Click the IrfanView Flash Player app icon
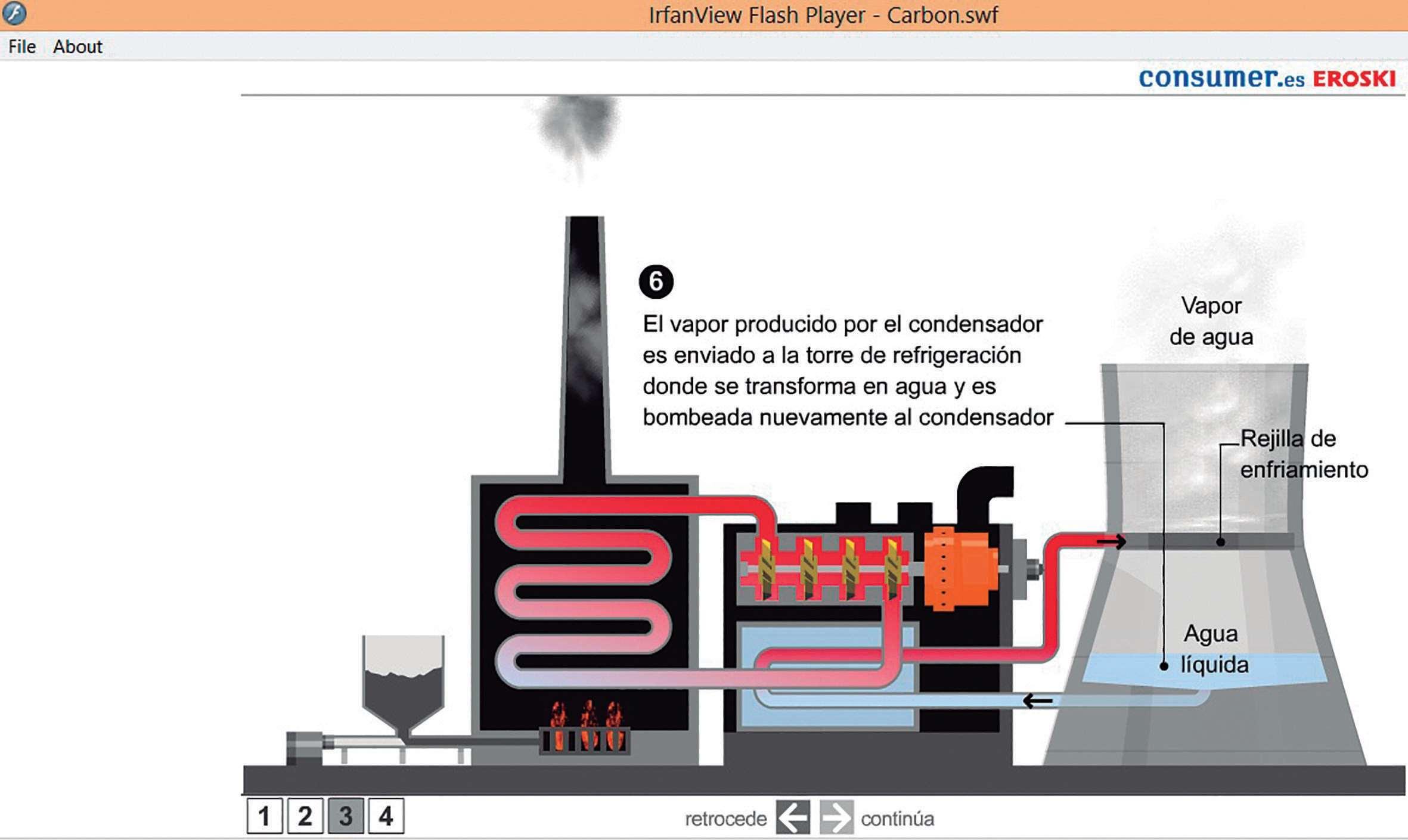 point(14,14)
